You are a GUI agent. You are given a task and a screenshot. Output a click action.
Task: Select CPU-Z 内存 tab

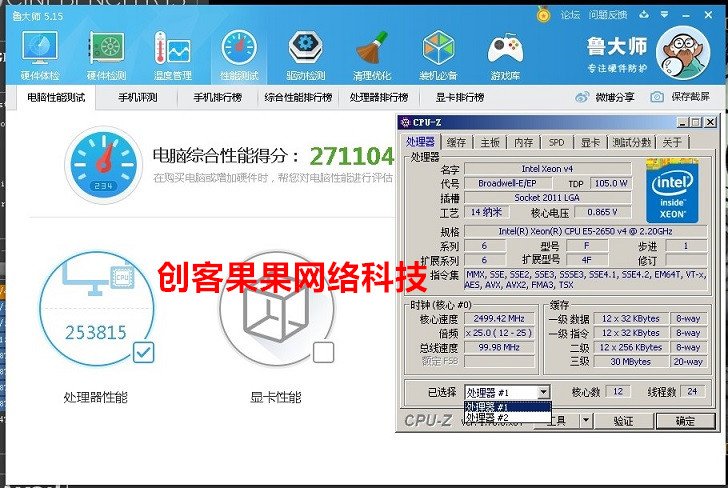pyautogui.click(x=524, y=143)
